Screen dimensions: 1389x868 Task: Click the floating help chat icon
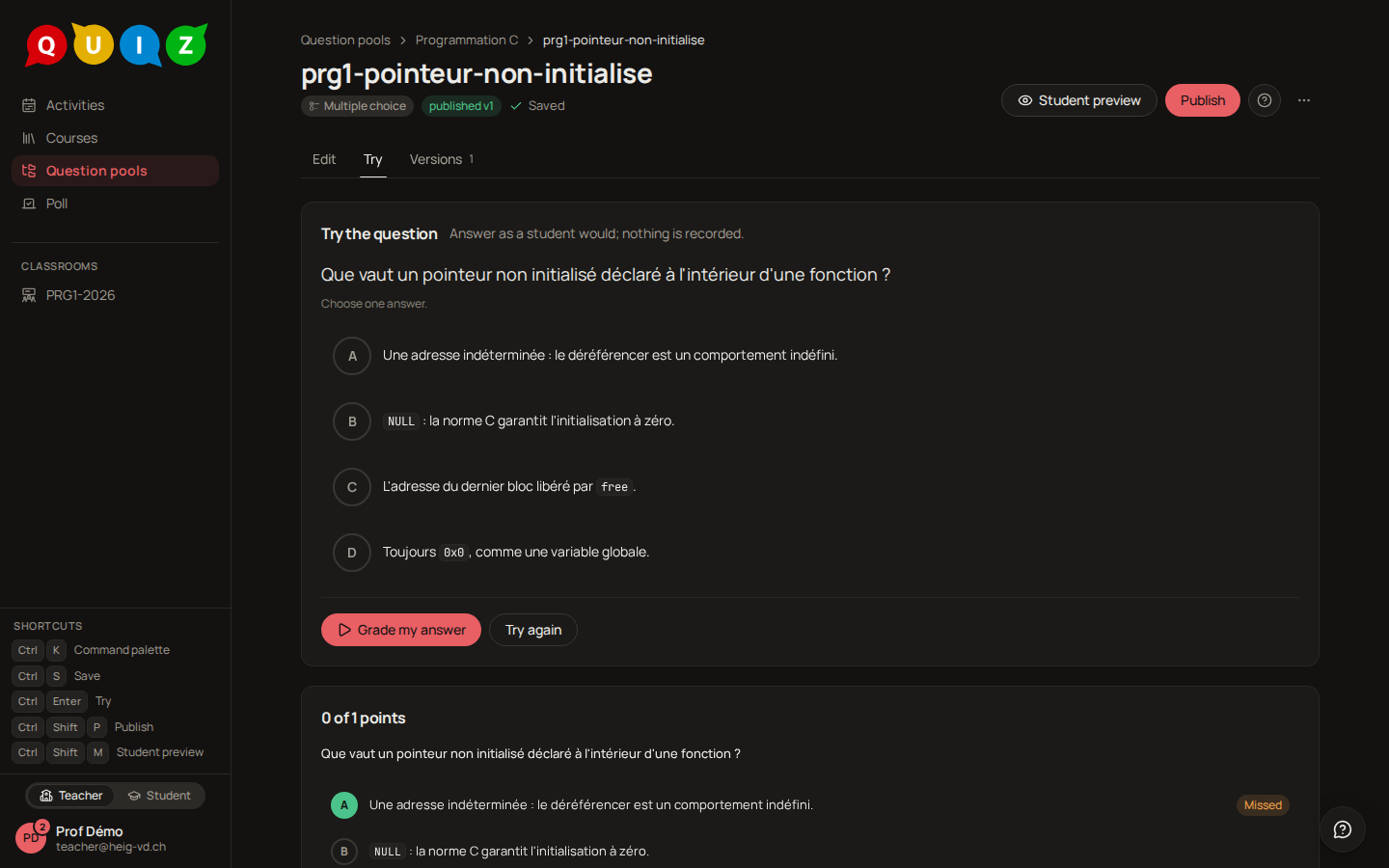tap(1342, 829)
